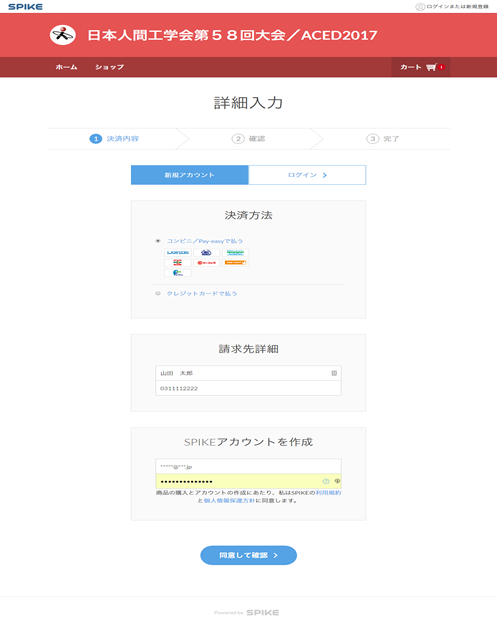Select 新規アカウント tab

click(190, 175)
